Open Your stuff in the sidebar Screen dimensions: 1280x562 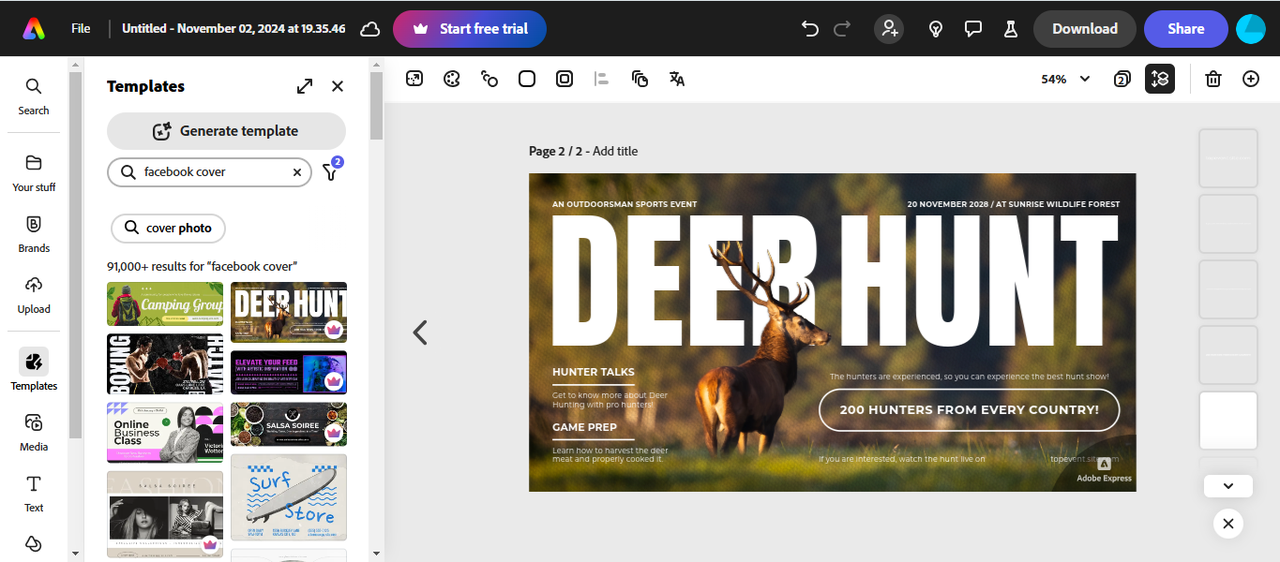tap(34, 173)
